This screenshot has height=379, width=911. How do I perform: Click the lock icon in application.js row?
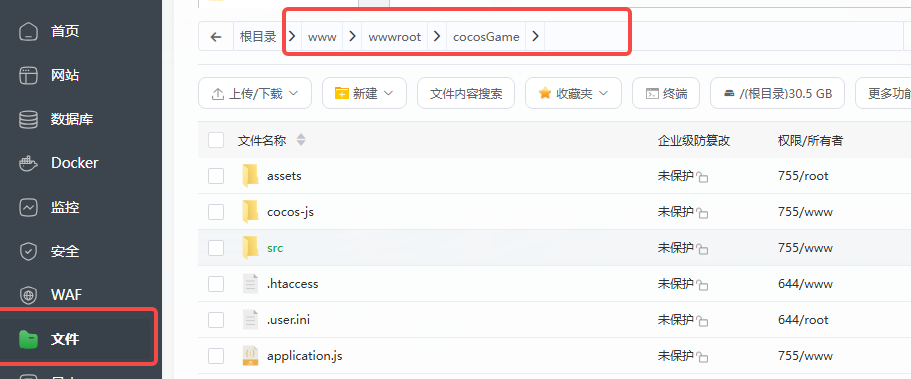pos(702,357)
